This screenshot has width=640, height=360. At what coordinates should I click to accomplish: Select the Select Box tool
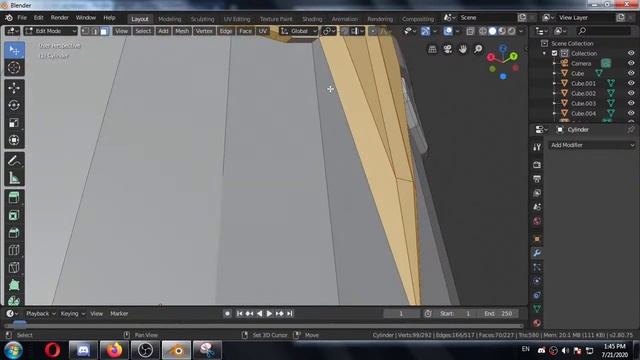14,50
